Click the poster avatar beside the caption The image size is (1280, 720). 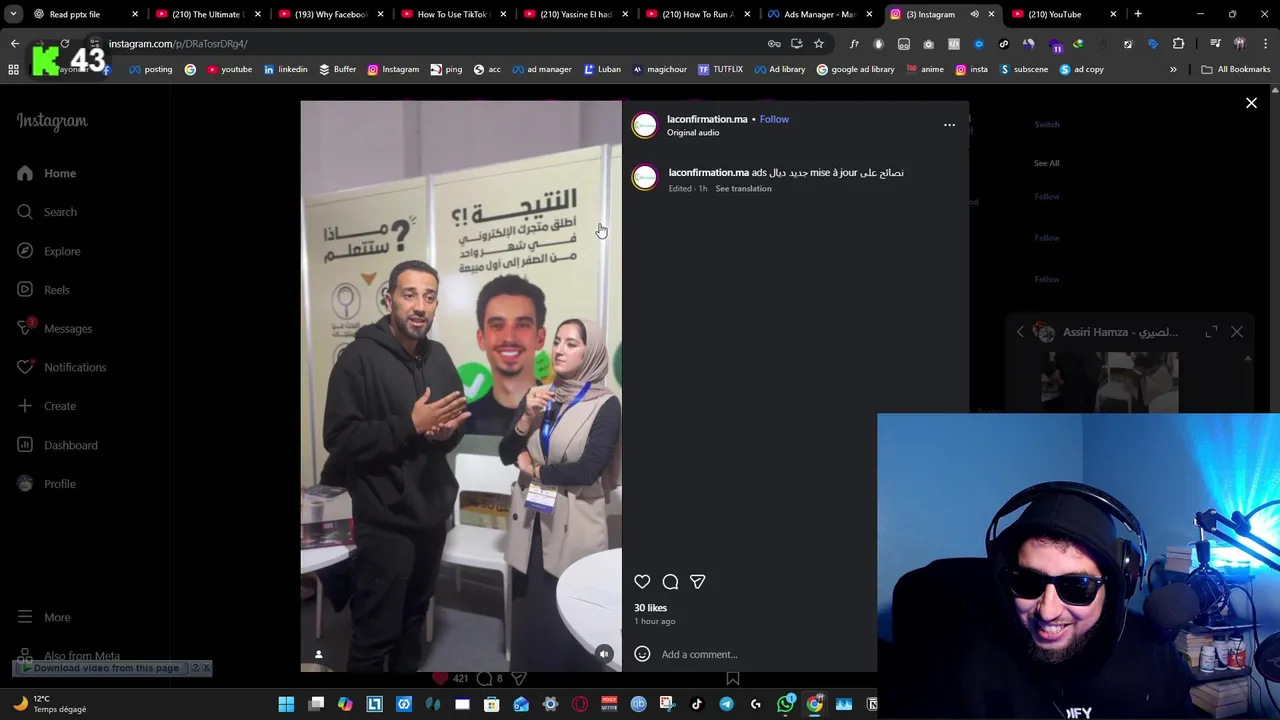(x=645, y=179)
